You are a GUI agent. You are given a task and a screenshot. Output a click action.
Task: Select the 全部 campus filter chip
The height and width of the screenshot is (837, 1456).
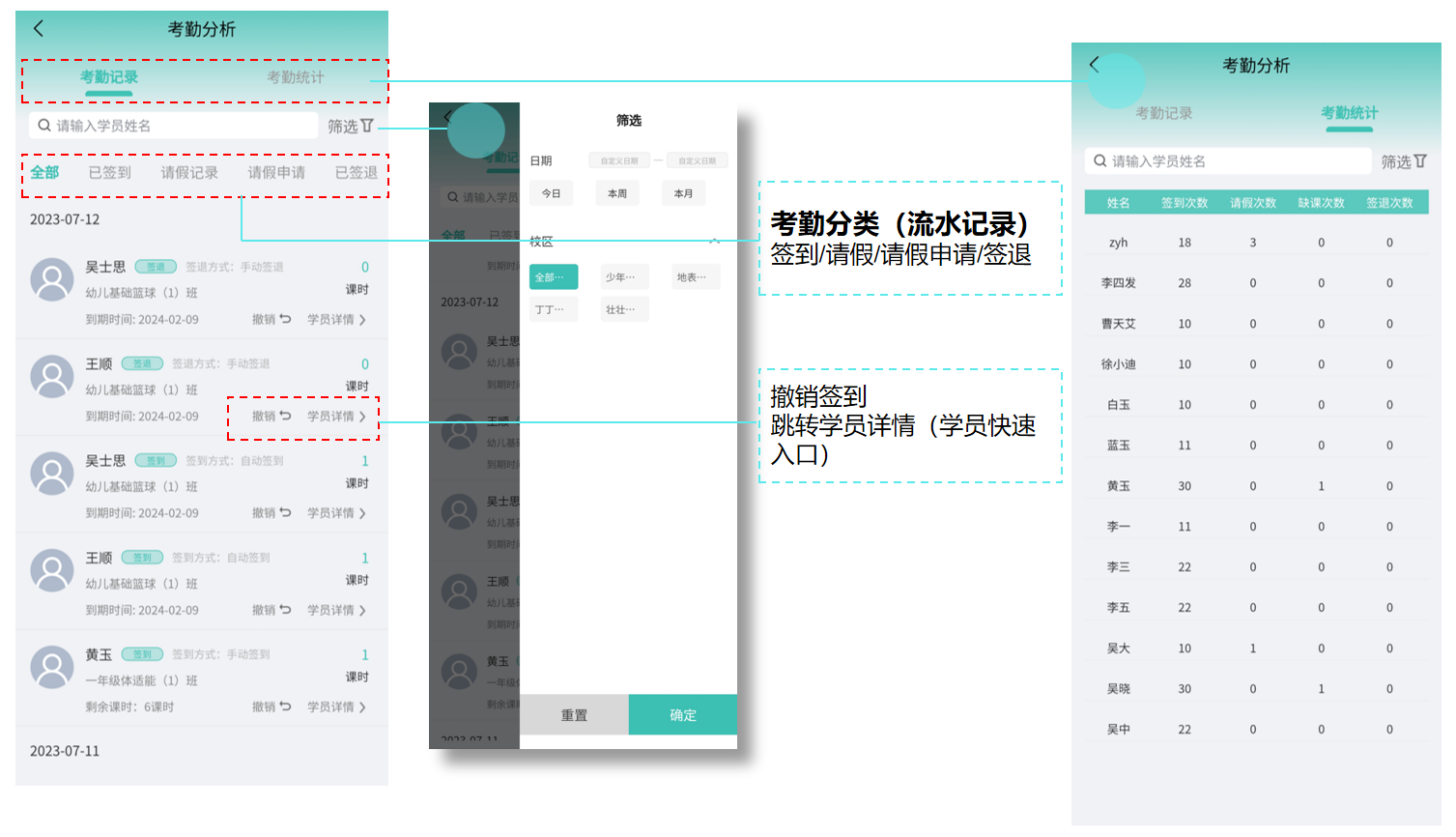point(553,277)
